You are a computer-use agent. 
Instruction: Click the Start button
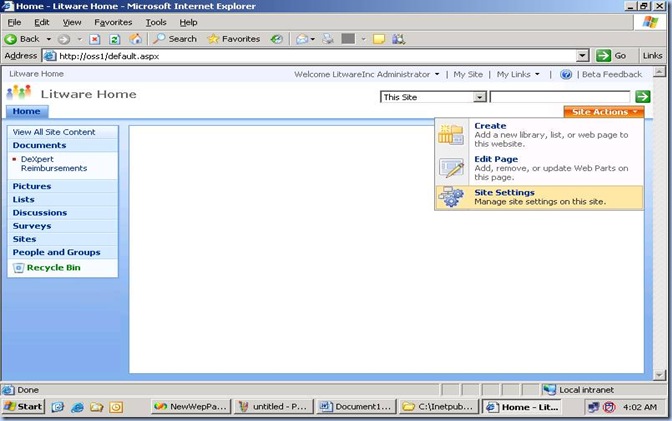click(23, 406)
